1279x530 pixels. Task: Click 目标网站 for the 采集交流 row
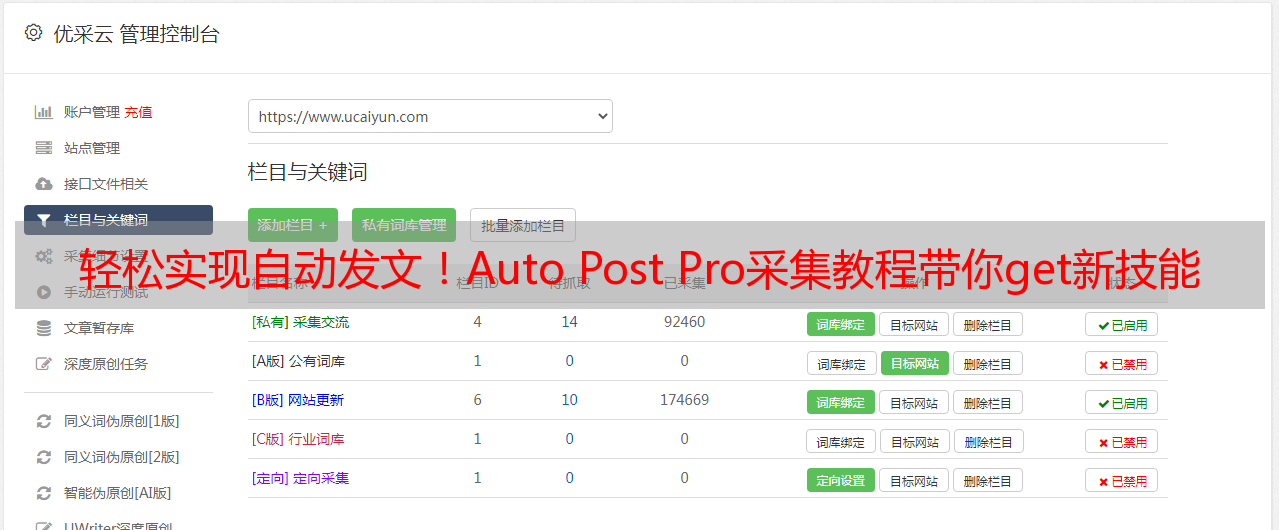914,324
